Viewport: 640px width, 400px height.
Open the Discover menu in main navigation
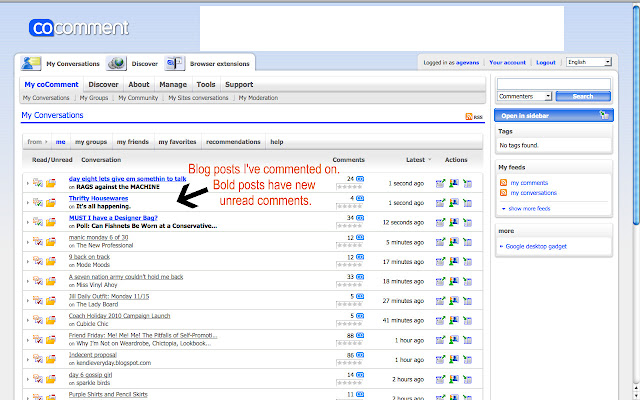(103, 84)
